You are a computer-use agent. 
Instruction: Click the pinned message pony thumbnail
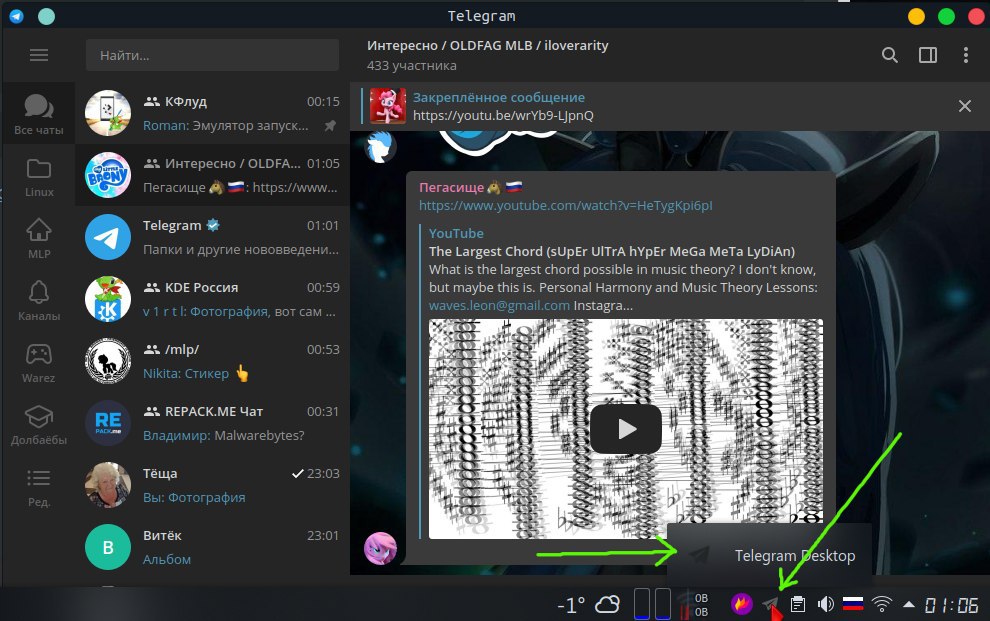tap(388, 106)
